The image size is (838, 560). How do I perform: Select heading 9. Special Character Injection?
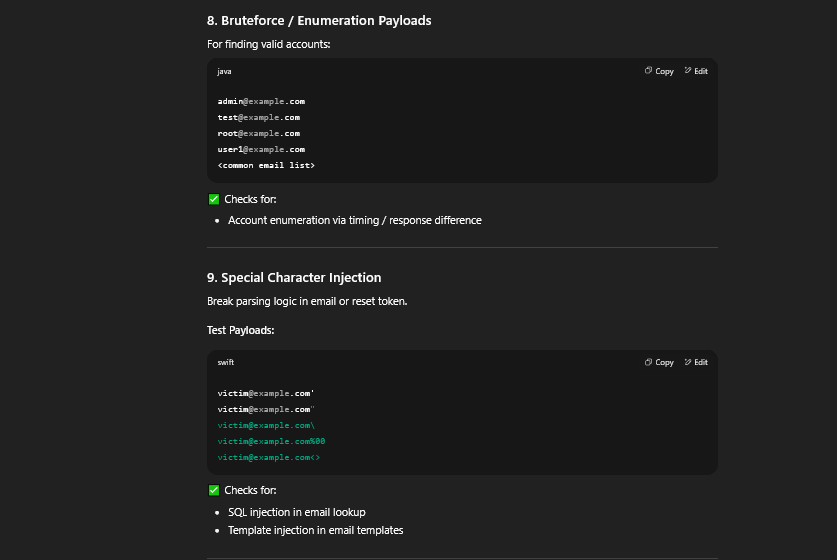tap(294, 278)
